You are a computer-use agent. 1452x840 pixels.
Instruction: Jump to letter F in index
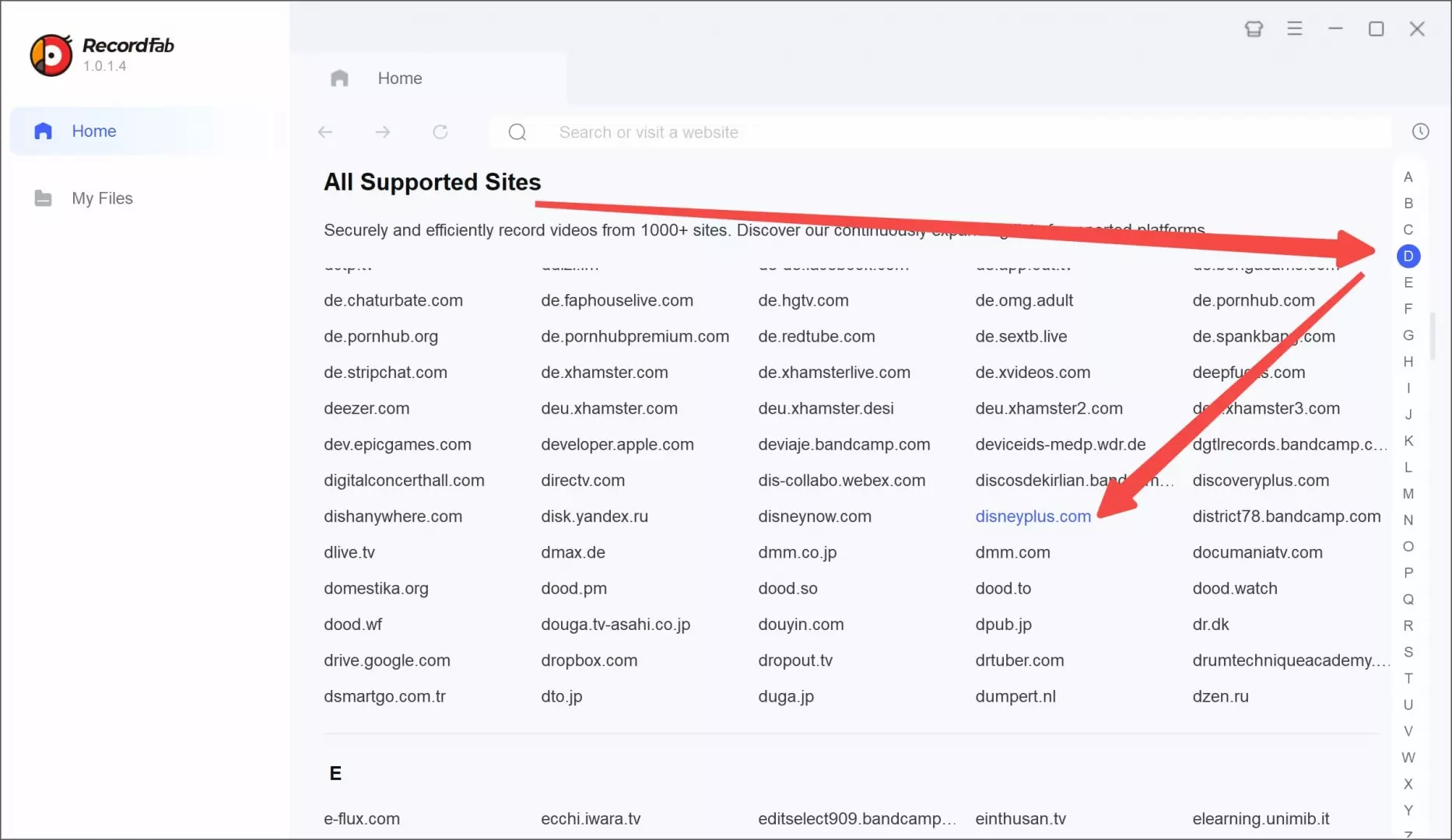click(1408, 310)
